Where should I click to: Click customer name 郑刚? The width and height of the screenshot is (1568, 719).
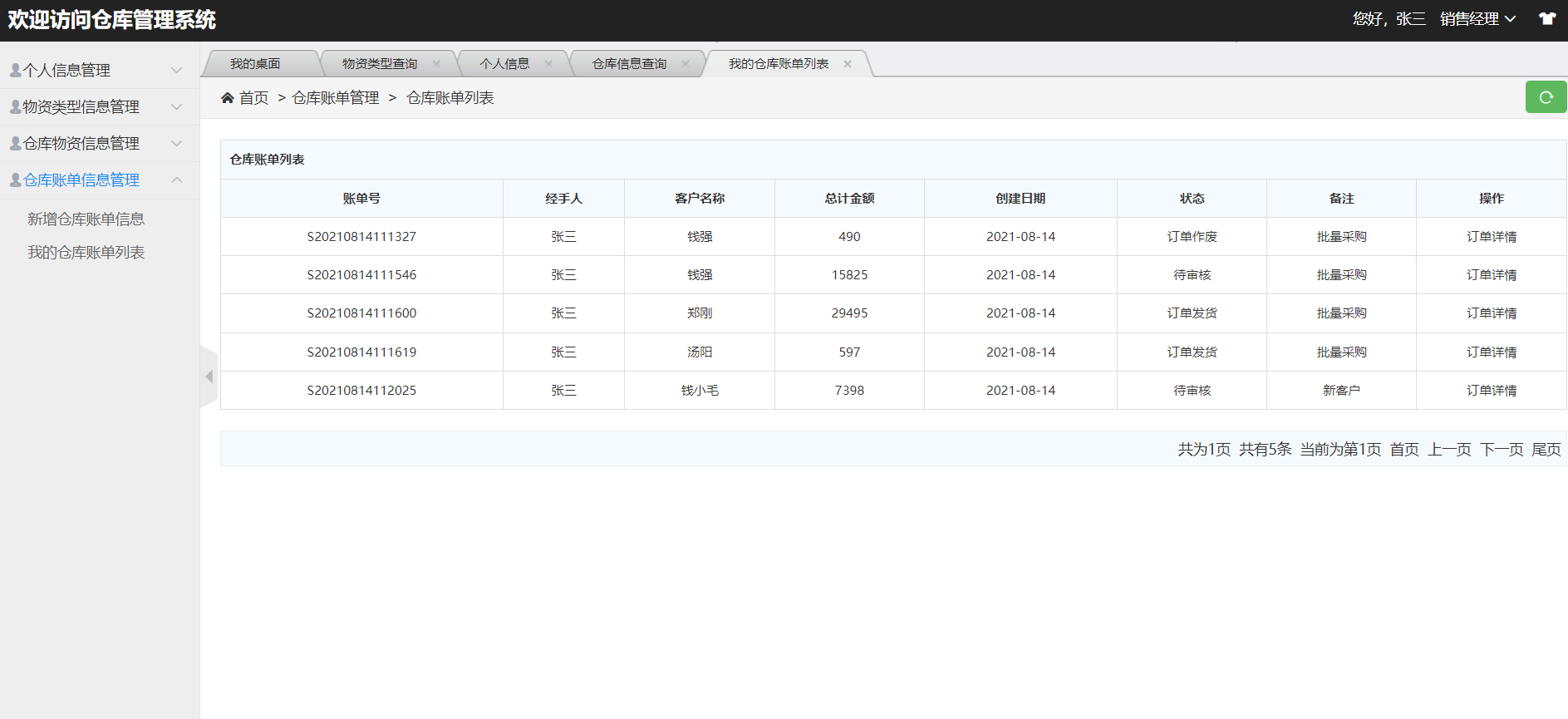(700, 313)
